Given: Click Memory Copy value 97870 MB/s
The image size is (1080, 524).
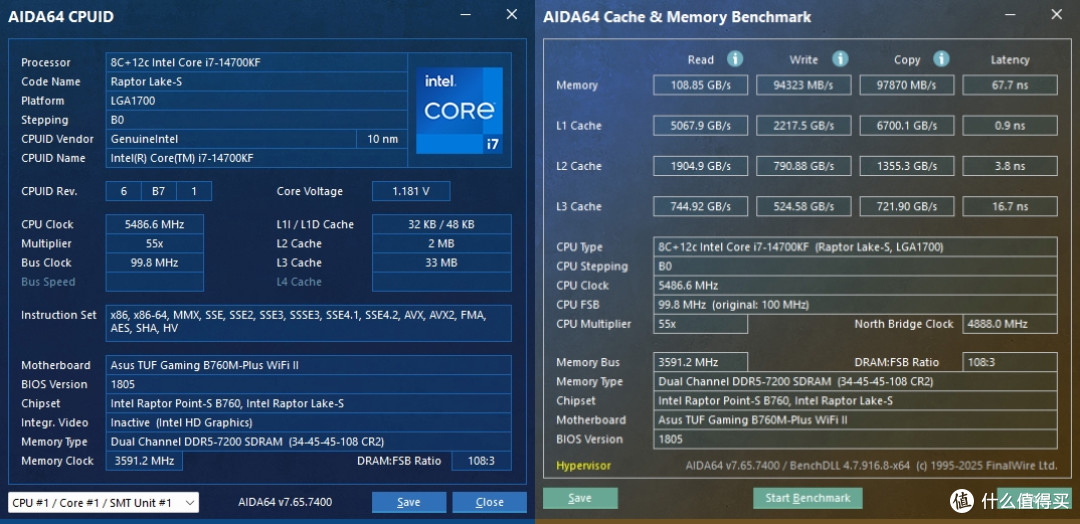Looking at the screenshot, I should (x=907, y=85).
